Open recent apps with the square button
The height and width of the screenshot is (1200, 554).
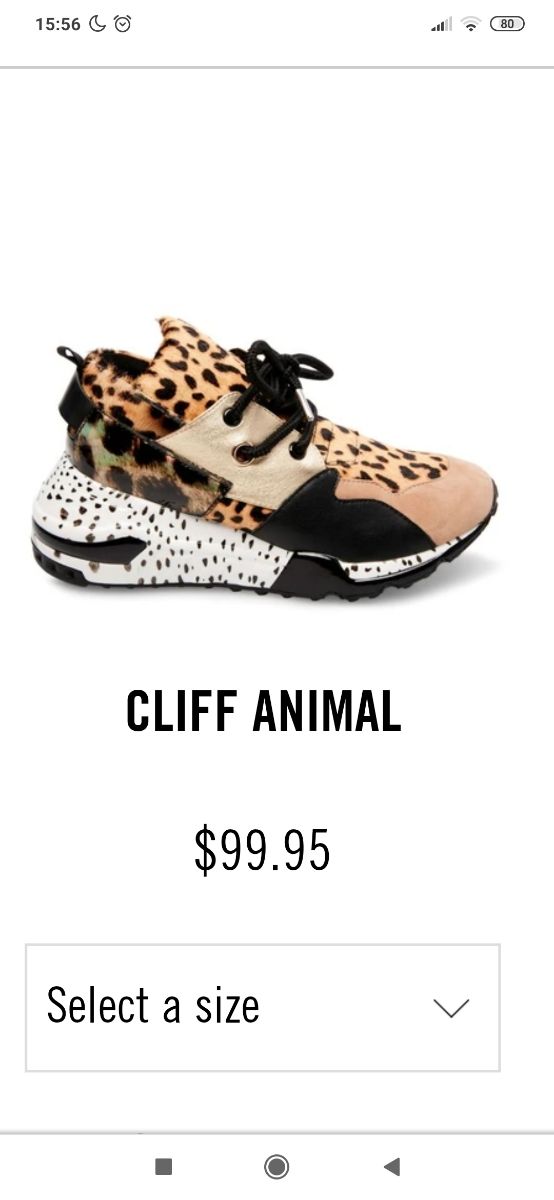tap(164, 1166)
